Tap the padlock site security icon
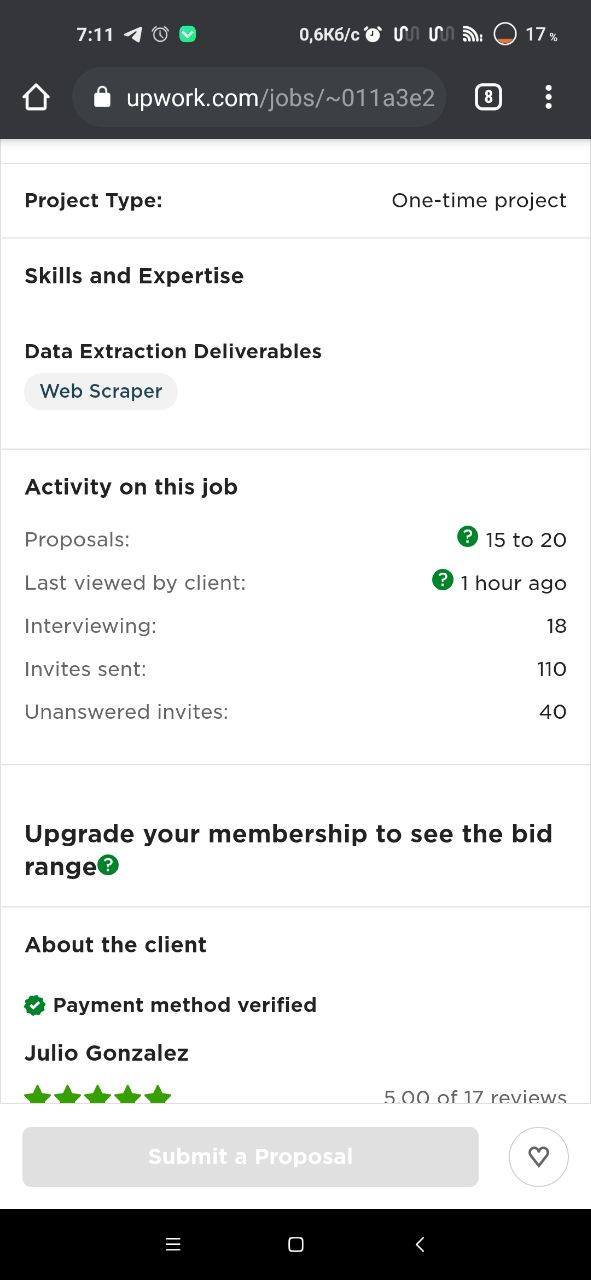Image resolution: width=591 pixels, height=1280 pixels. click(x=101, y=97)
